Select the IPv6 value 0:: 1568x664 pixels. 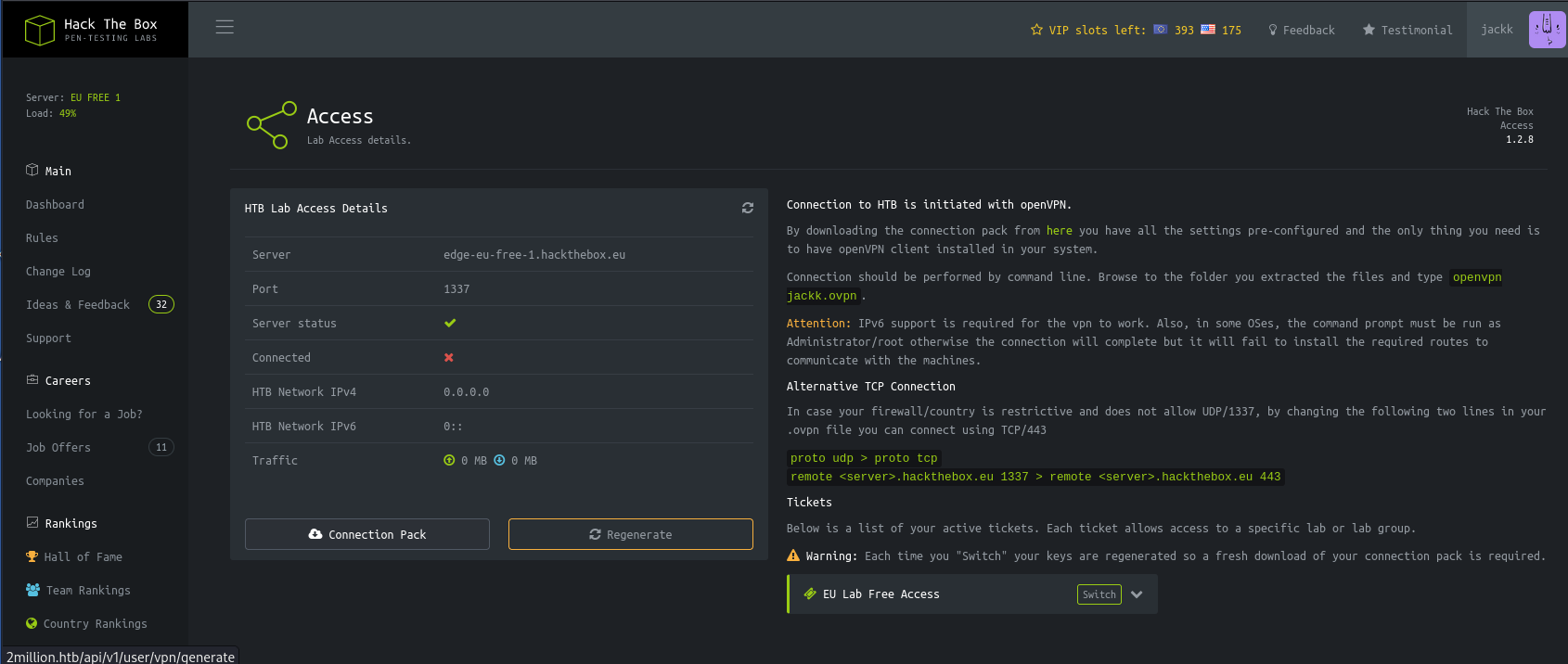point(453,427)
